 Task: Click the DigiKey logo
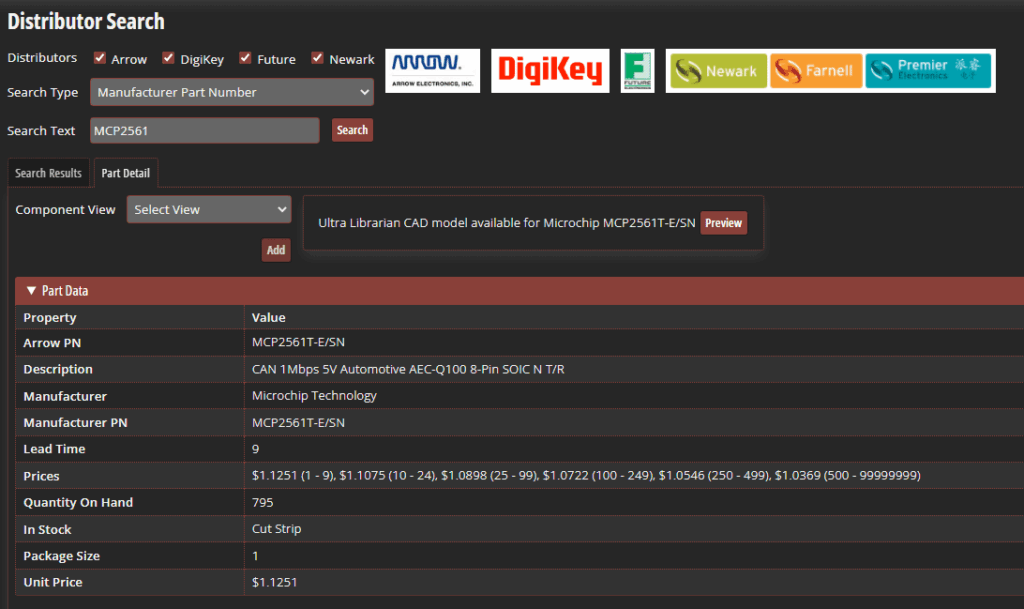click(x=550, y=70)
